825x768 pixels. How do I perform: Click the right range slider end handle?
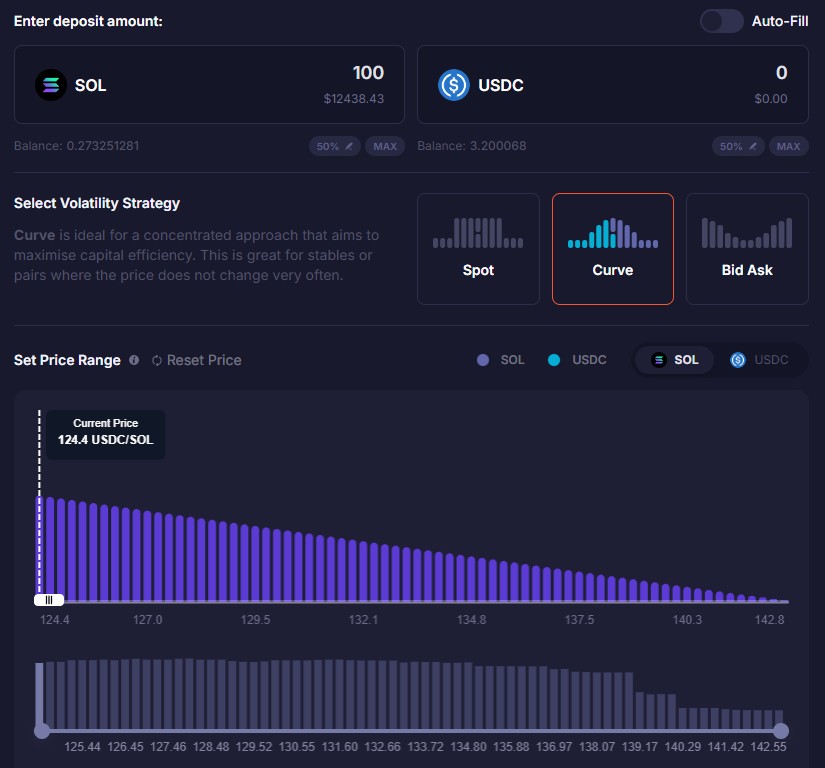coord(781,731)
